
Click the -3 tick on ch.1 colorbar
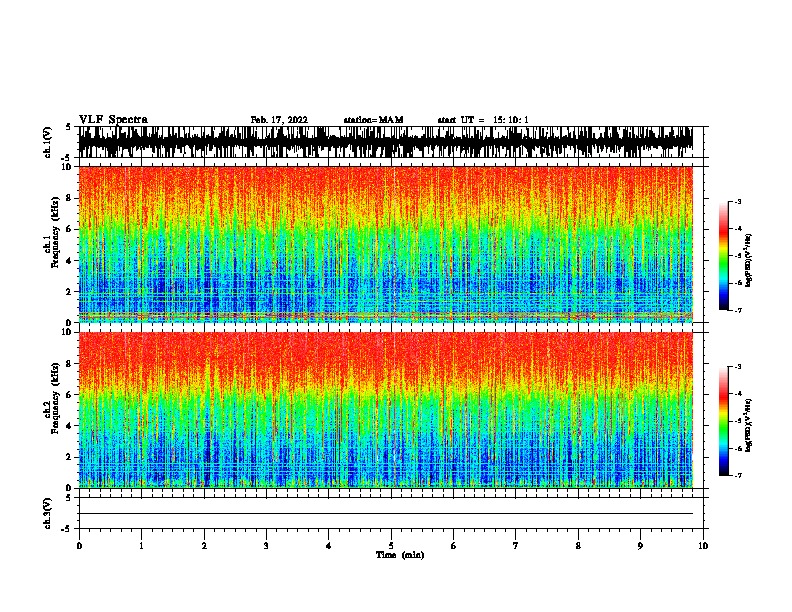(x=737, y=201)
